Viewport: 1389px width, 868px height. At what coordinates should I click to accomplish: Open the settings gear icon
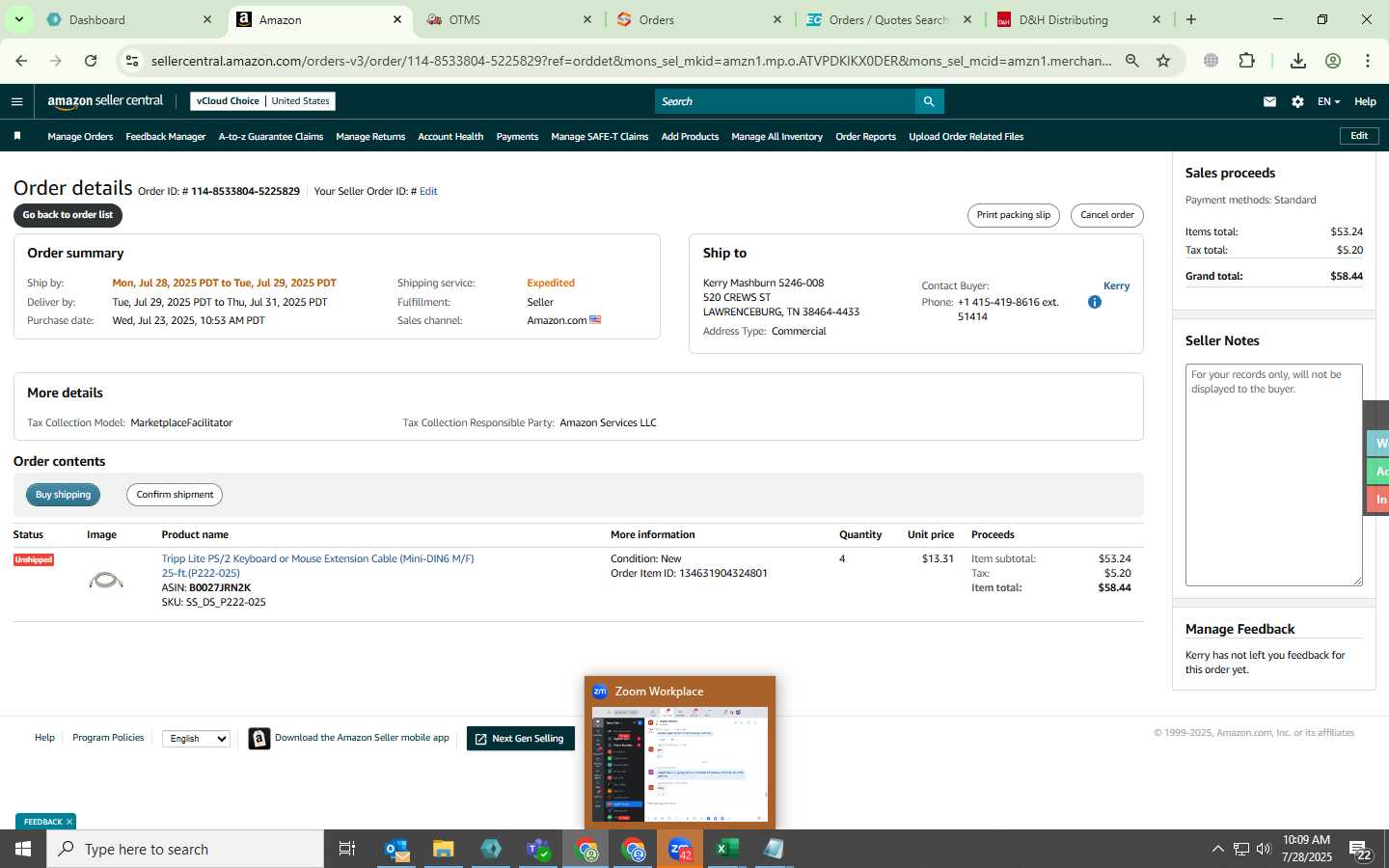point(1297,101)
